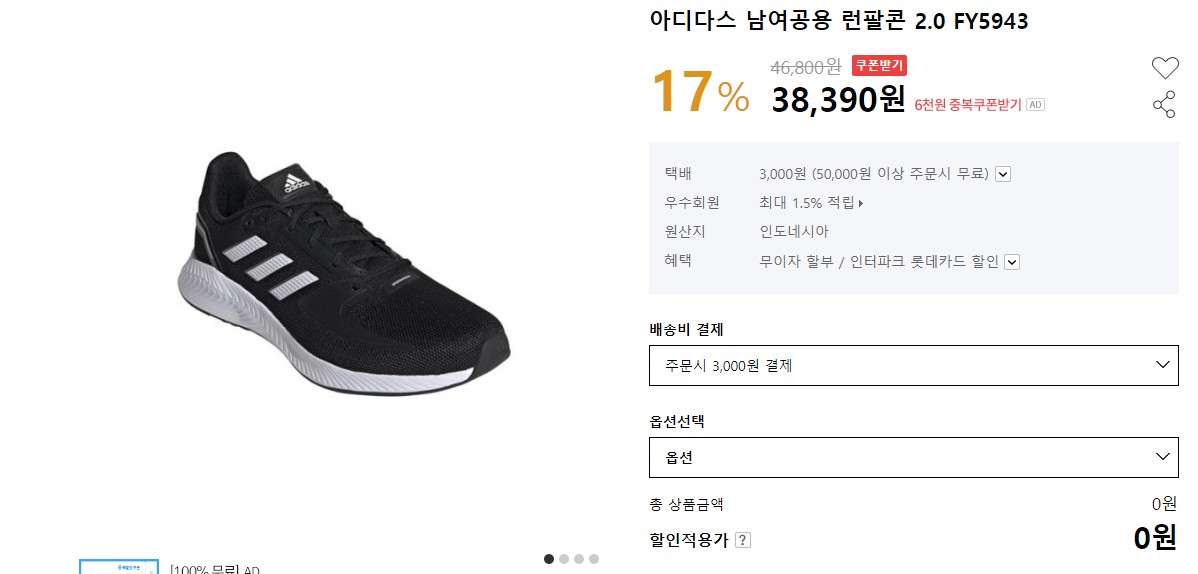Select the first image carousel dot

coord(549,559)
